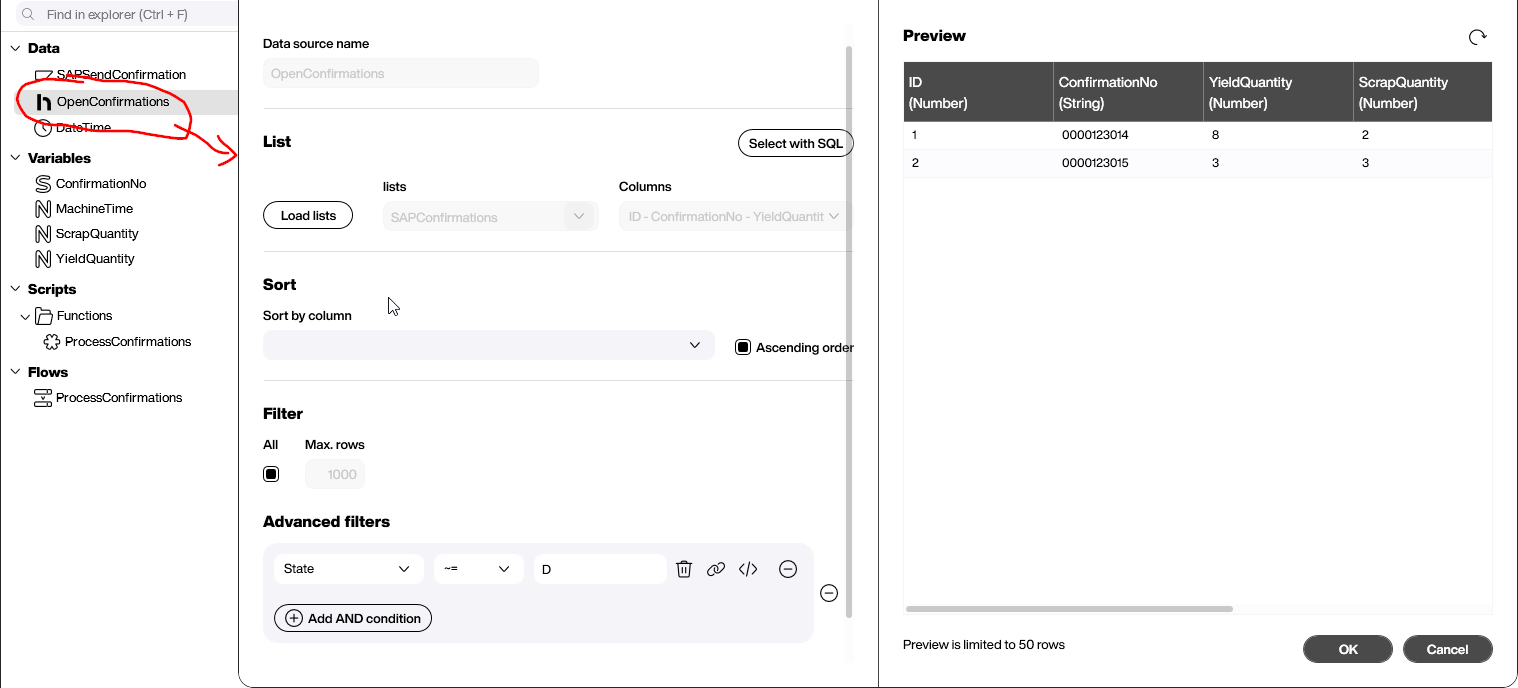Refresh the Preview with the reload icon
The width and height of the screenshot is (1518, 688).
pyautogui.click(x=1478, y=37)
